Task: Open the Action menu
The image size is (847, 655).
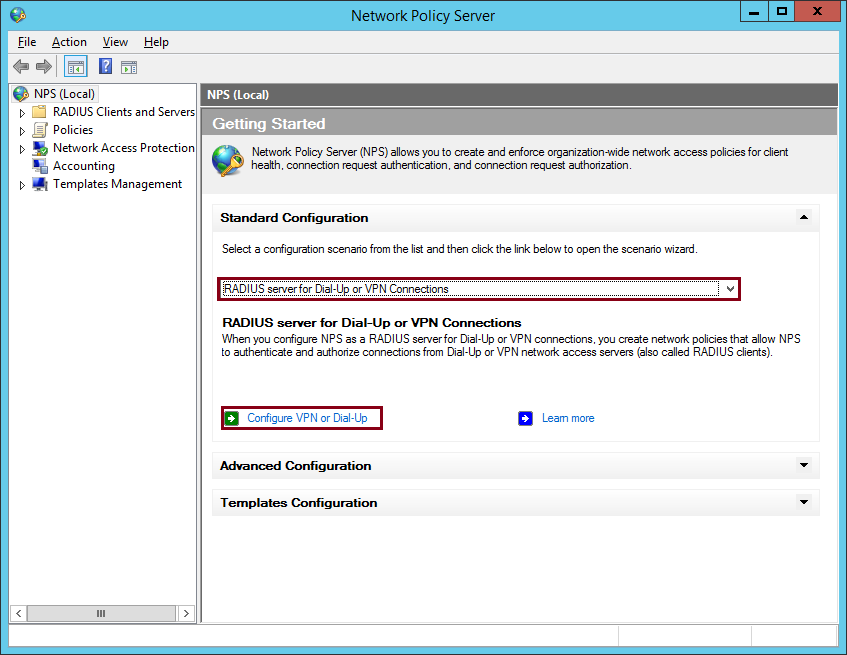Action: tap(69, 42)
